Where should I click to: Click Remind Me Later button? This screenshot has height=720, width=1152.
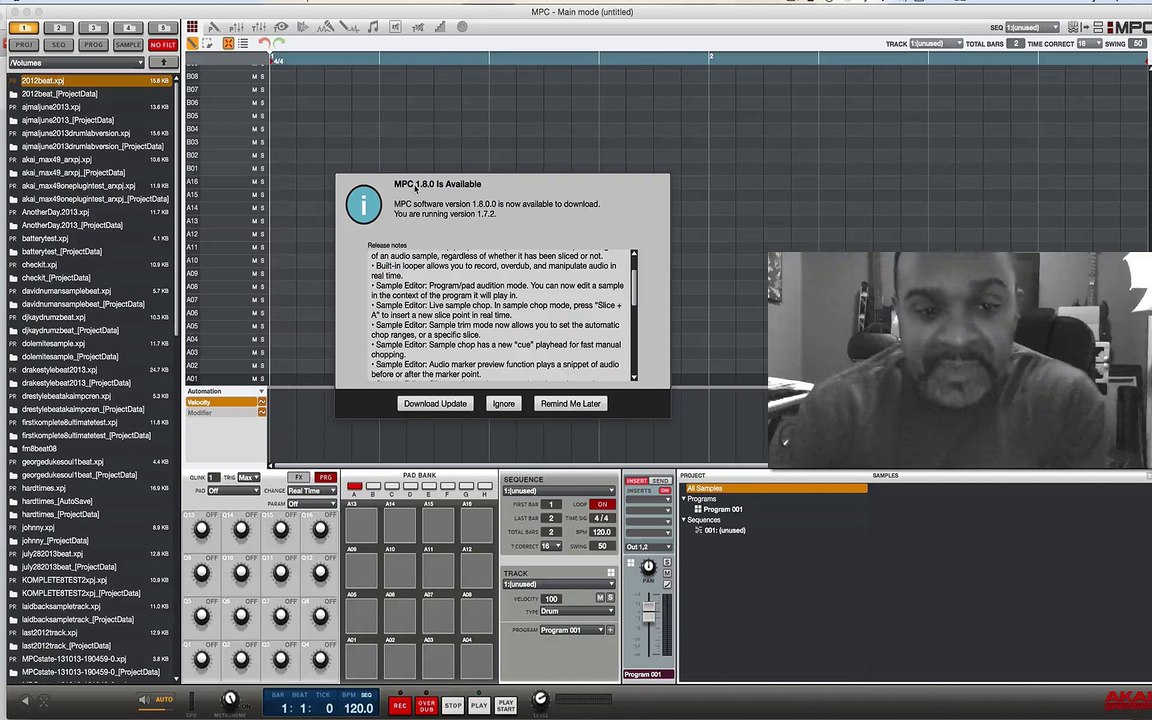(570, 403)
